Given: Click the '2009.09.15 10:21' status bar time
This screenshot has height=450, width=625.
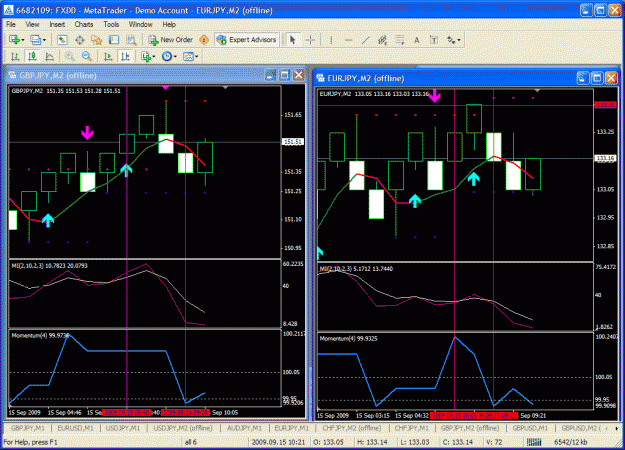Looking at the screenshot, I should 278,442.
